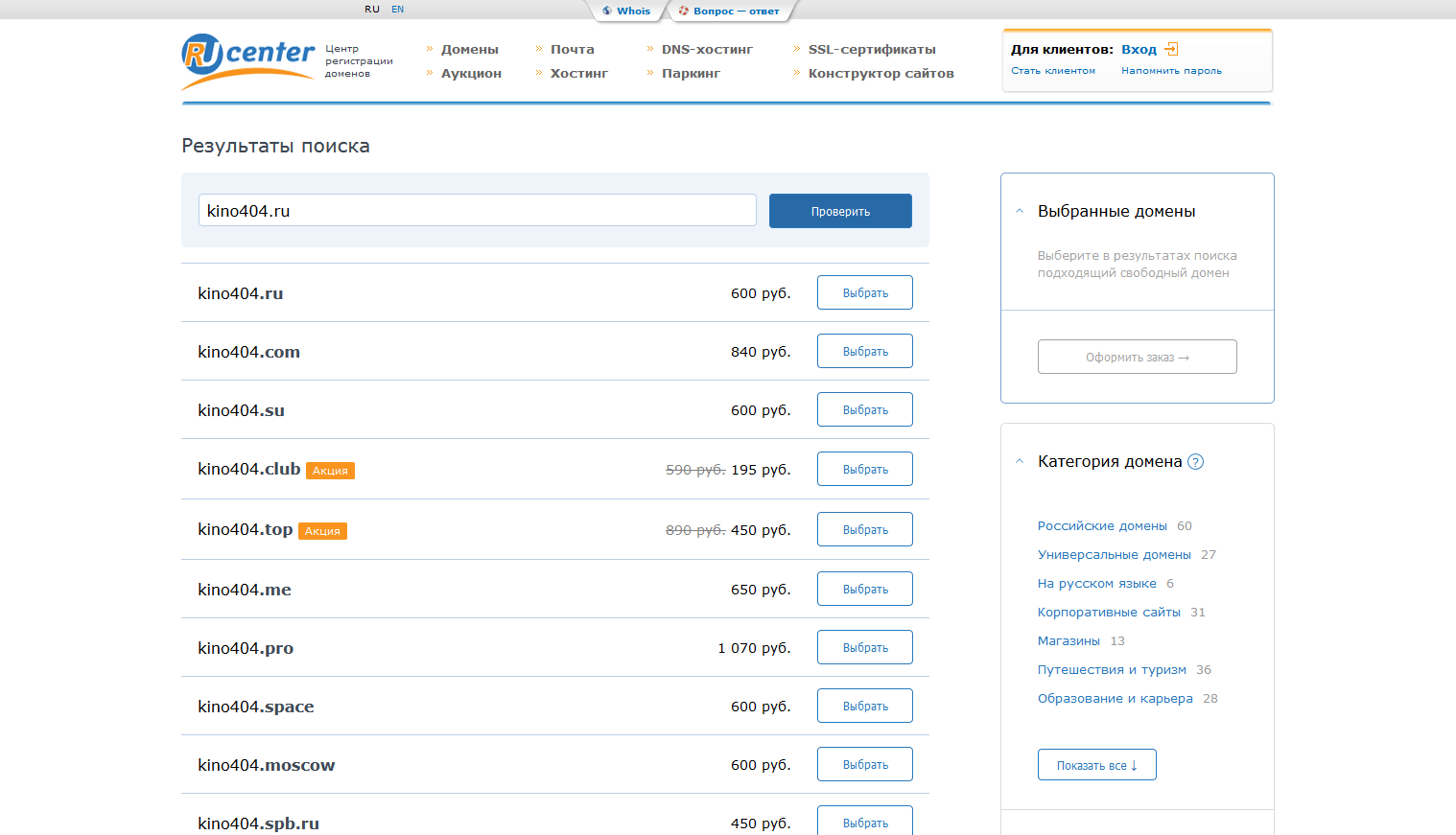This screenshot has height=835, width=1456.
Task: Click the crossed-out 590 руб. price
Action: click(x=695, y=470)
